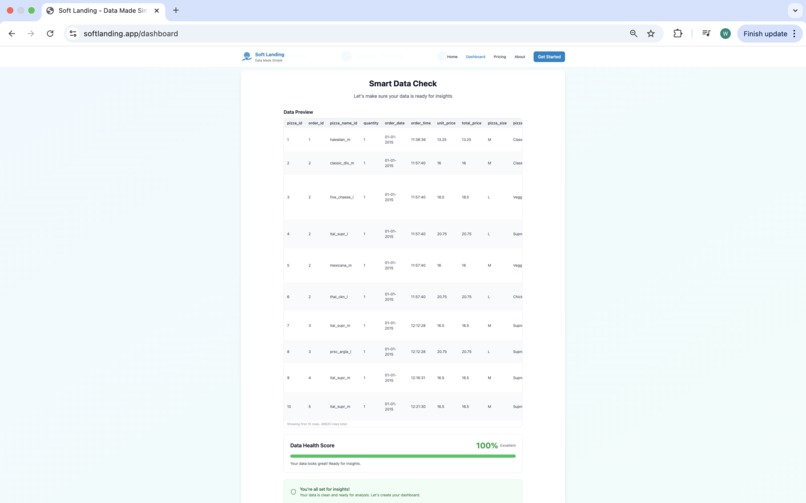Image resolution: width=806 pixels, height=503 pixels.
Task: Click the total_price column header
Action: tap(471, 123)
